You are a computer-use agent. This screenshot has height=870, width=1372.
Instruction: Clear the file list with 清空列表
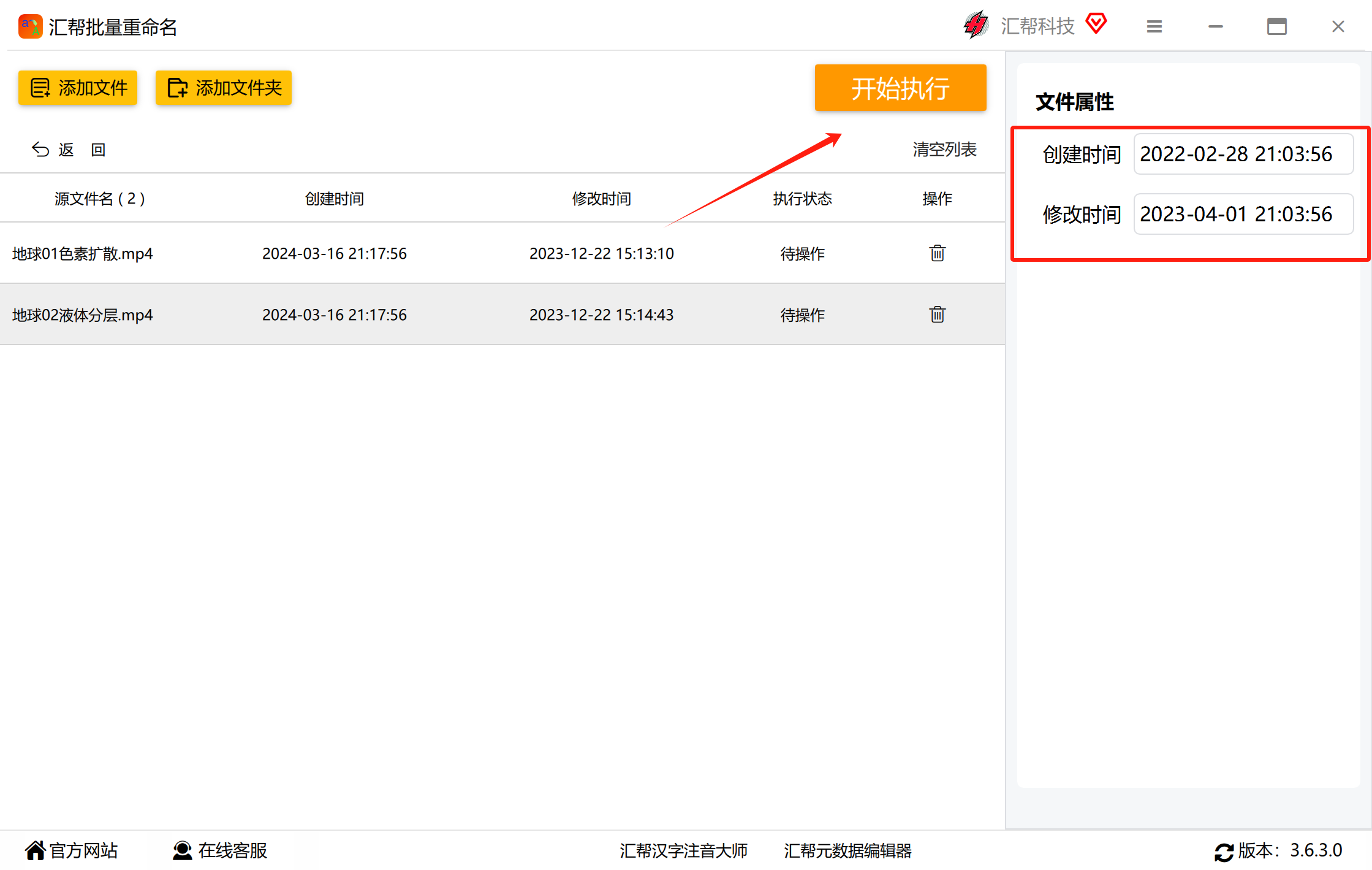[x=944, y=150]
